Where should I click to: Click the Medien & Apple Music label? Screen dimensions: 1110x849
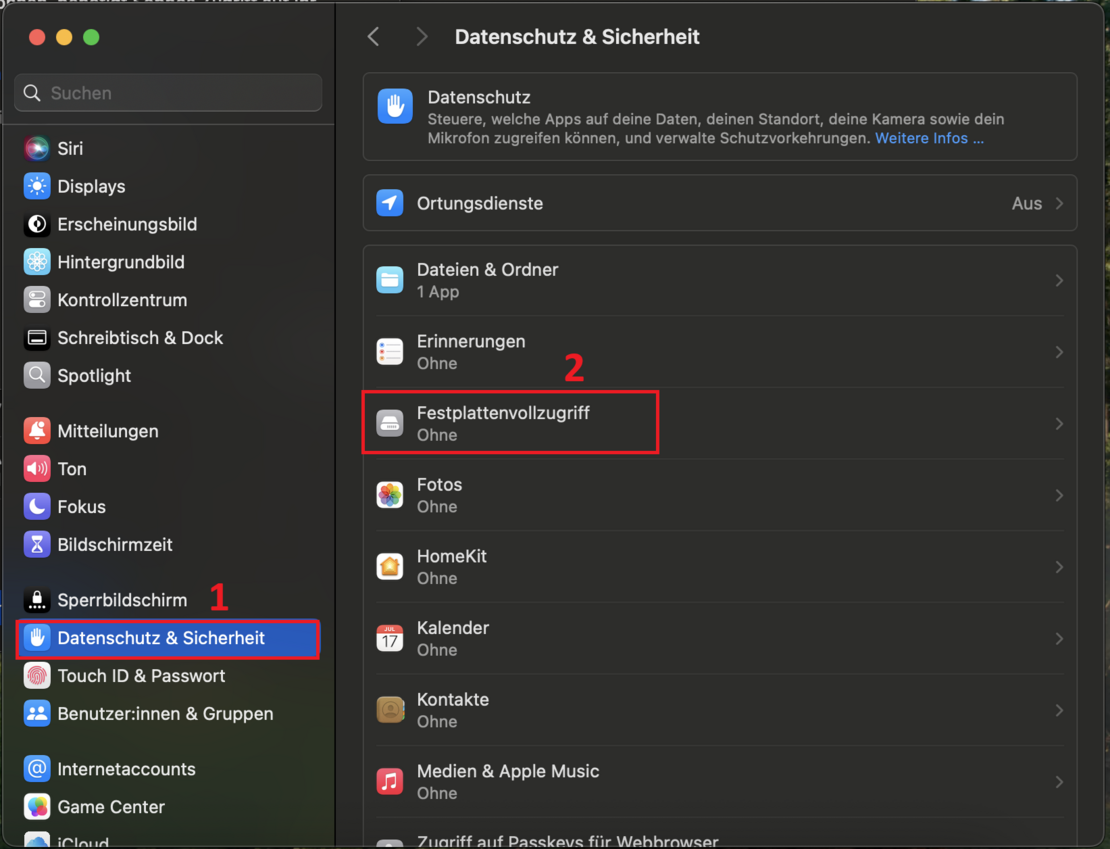coord(508,771)
